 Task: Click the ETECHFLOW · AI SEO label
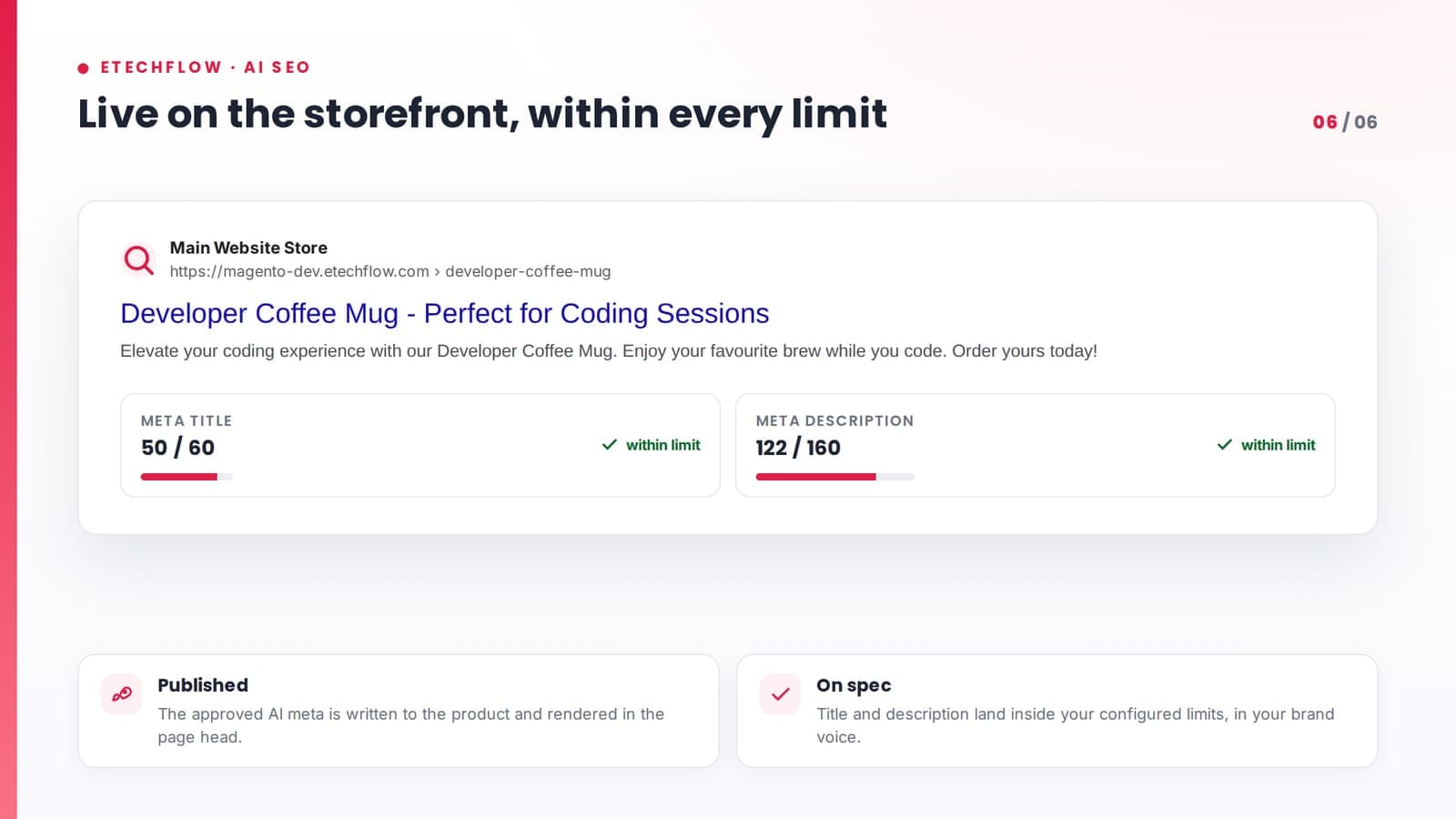click(206, 67)
